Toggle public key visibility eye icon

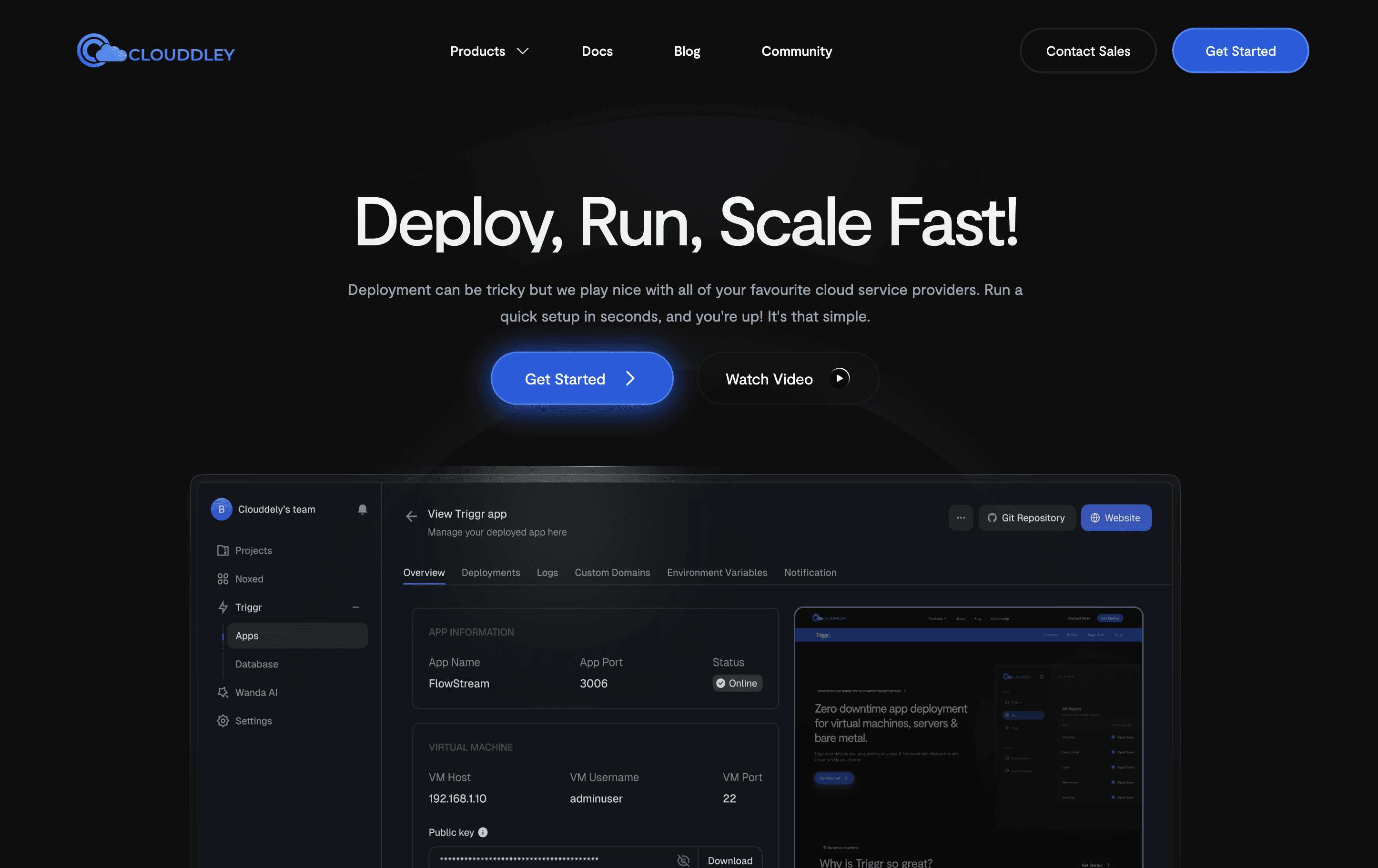tap(683, 860)
